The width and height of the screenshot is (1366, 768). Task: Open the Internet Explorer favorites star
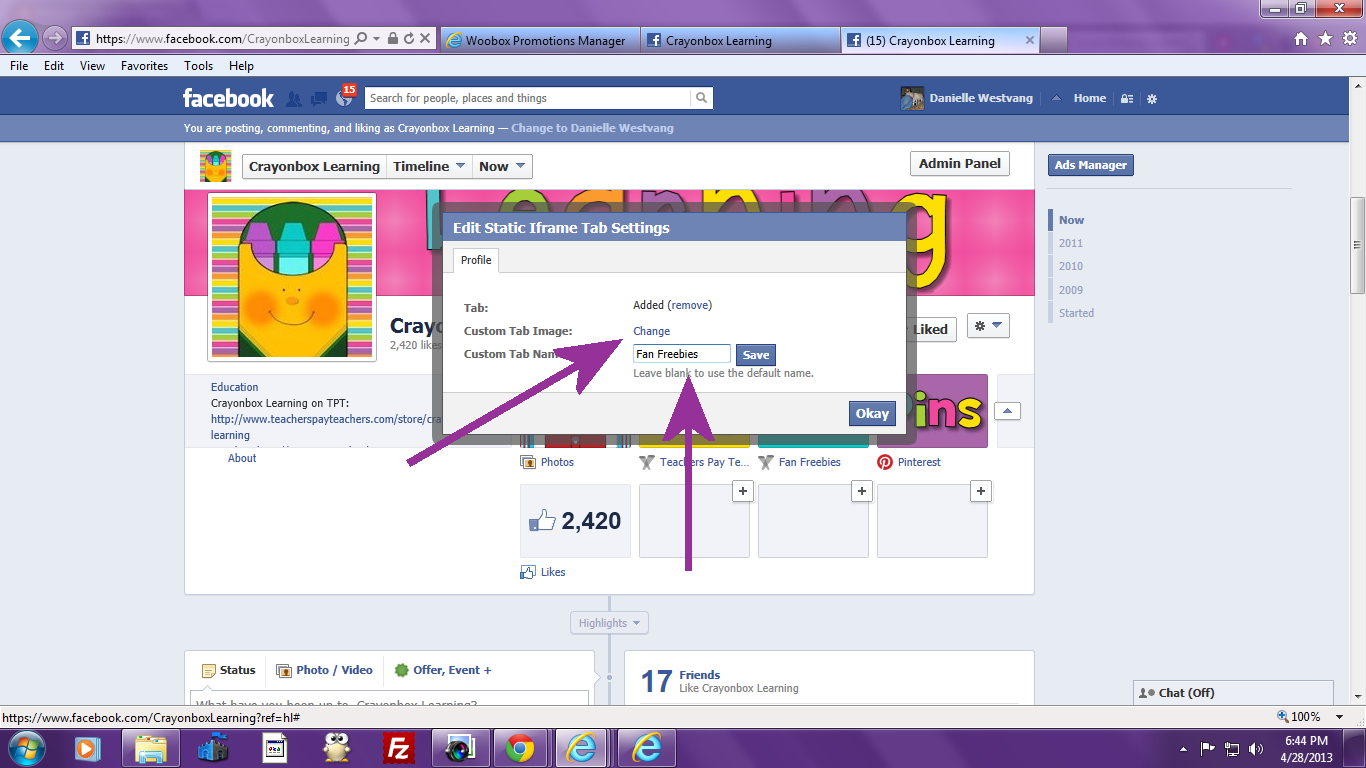coord(1325,39)
